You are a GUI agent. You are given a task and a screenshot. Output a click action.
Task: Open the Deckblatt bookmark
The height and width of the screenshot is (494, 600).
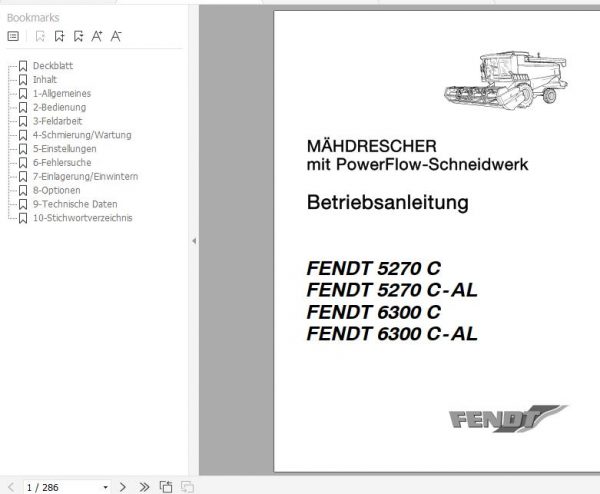coord(53,66)
